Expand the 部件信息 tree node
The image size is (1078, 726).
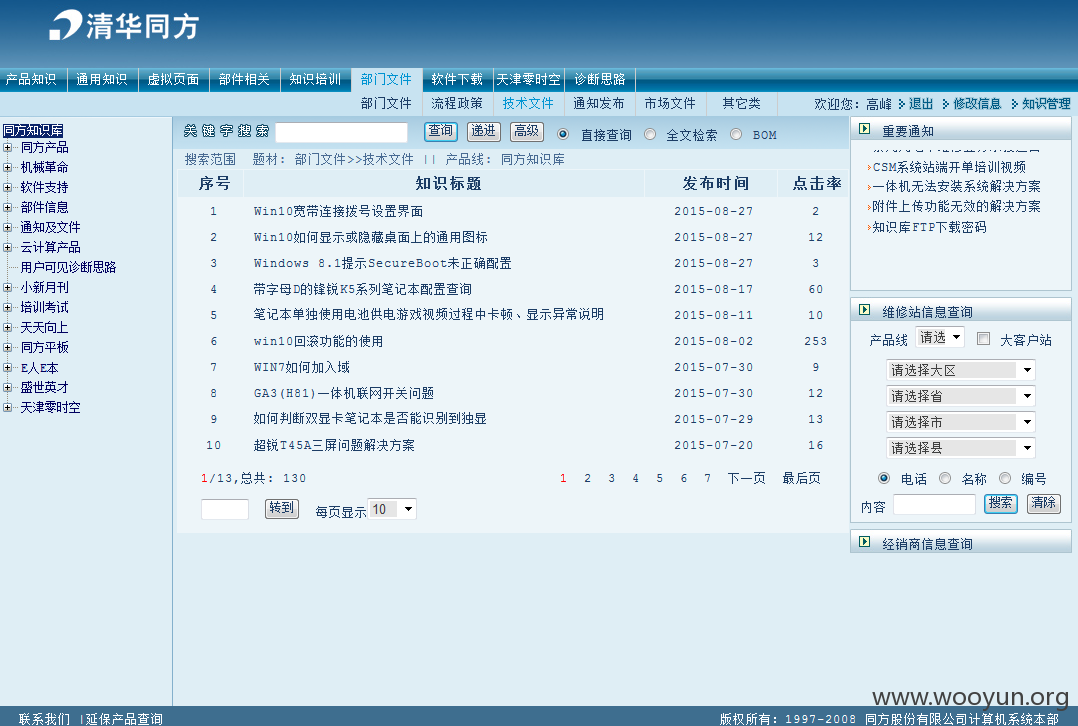tap(7, 207)
